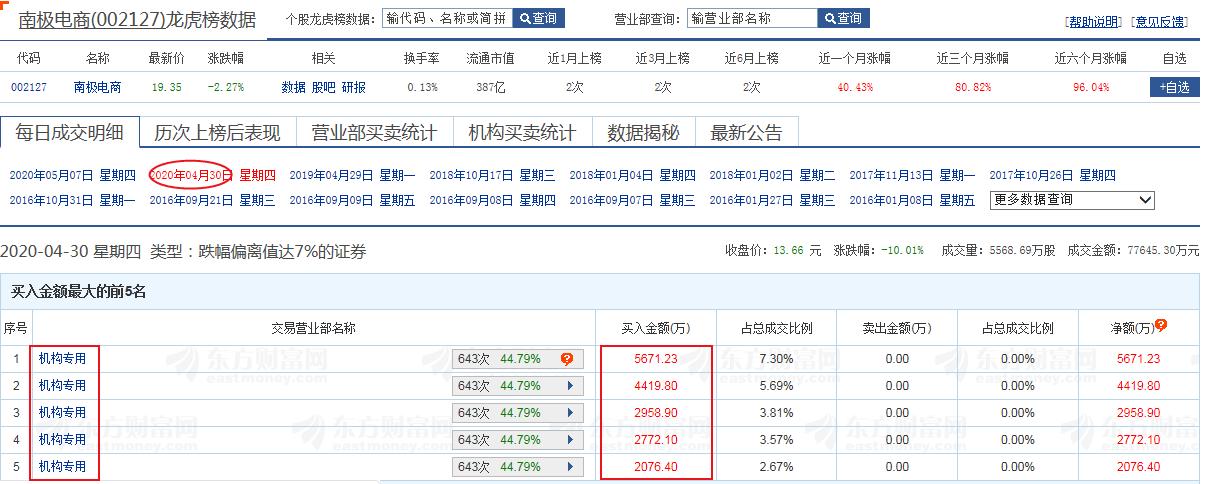Viewport: 1205px width, 484px height.
Task: Open 机构专用 link in row 4
Action: (62, 439)
